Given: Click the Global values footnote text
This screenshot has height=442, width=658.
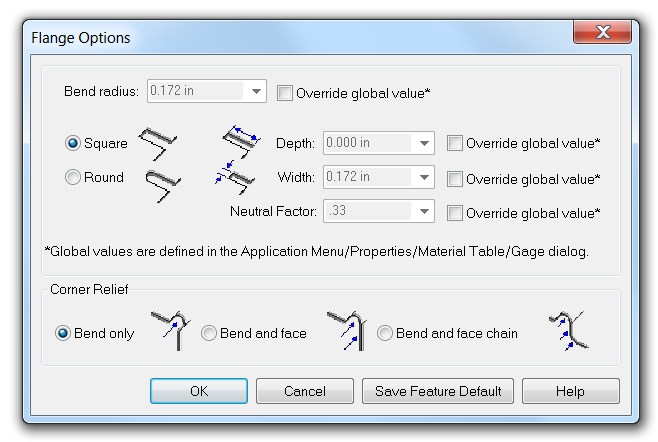Looking at the screenshot, I should pos(317,251).
